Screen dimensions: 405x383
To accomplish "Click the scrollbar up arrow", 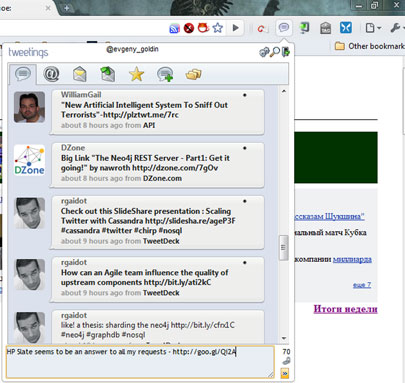I will pos(284,91).
